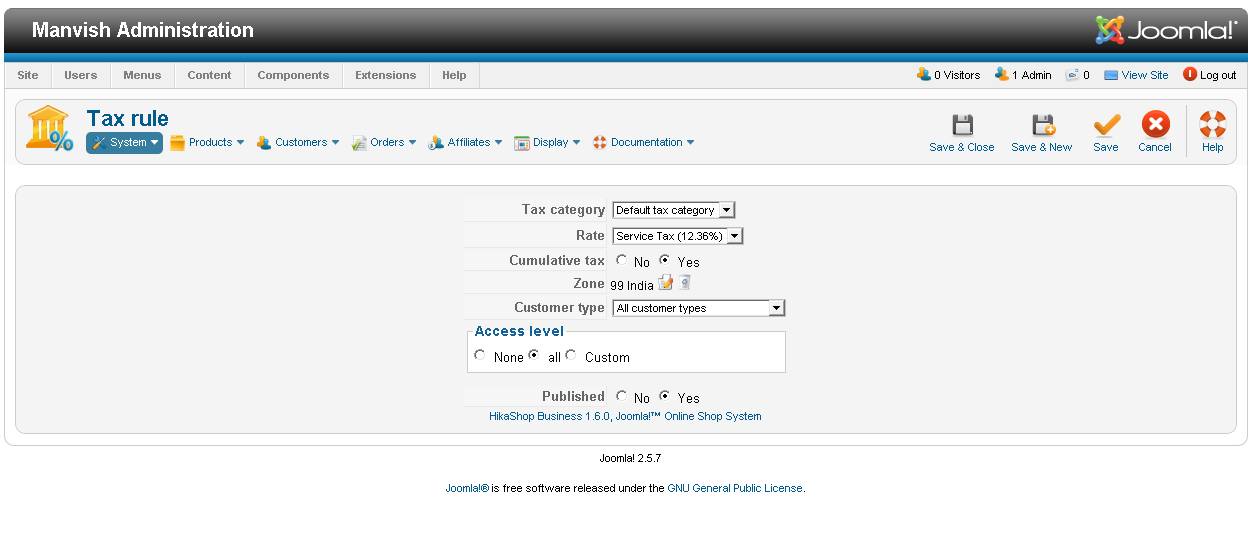This screenshot has height=538, width=1248.
Task: Click the Manvish Administration title
Action: [x=143, y=30]
